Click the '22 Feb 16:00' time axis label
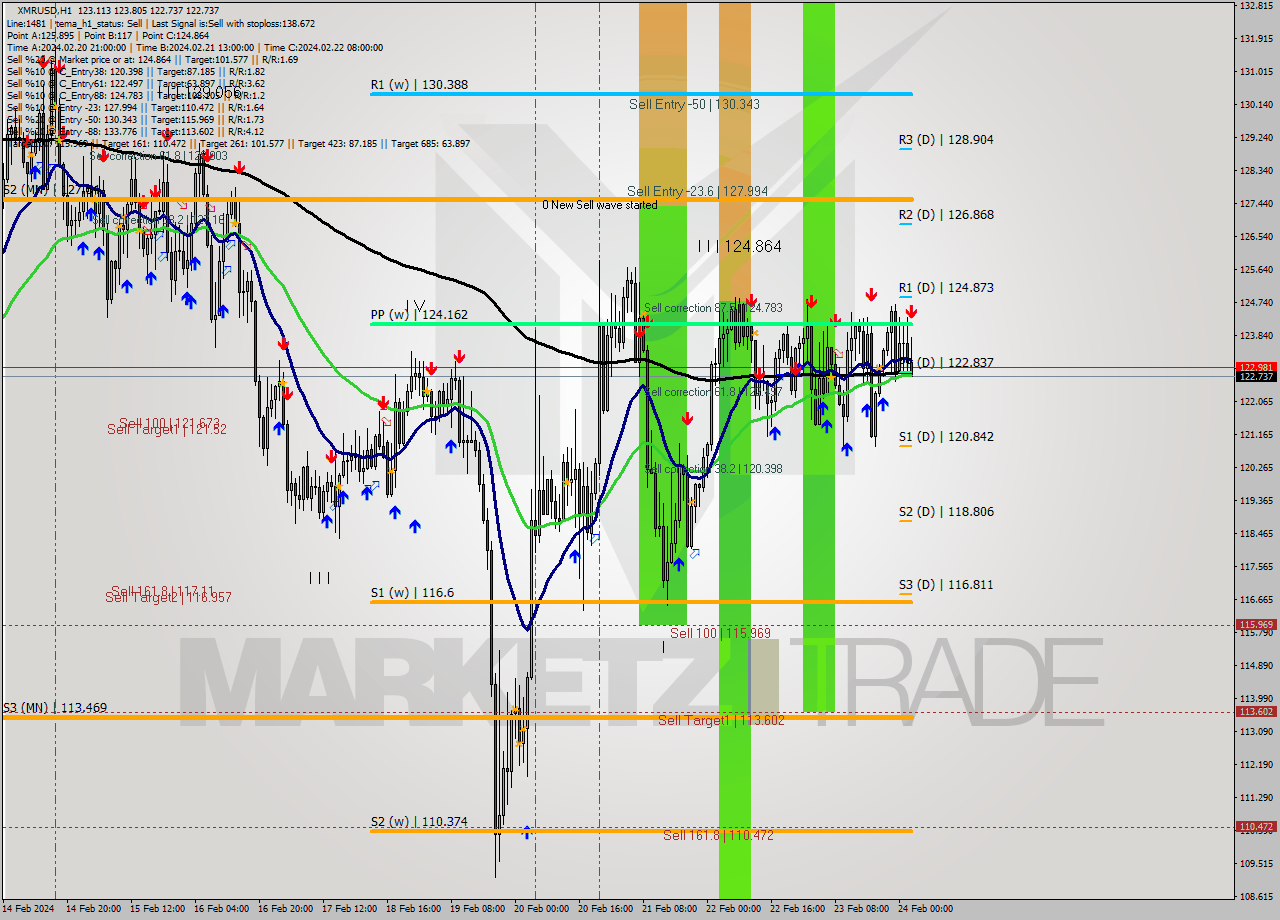Viewport: 1280px width, 920px height. pos(798,910)
